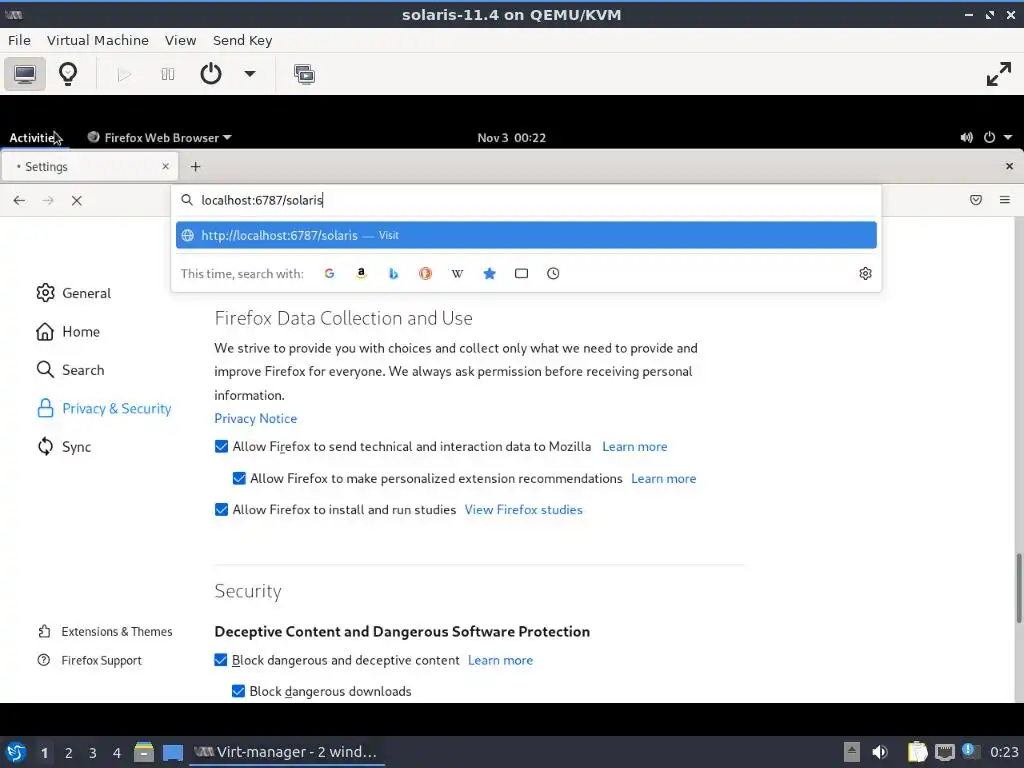Learn more about deceptive content blocking

500,660
